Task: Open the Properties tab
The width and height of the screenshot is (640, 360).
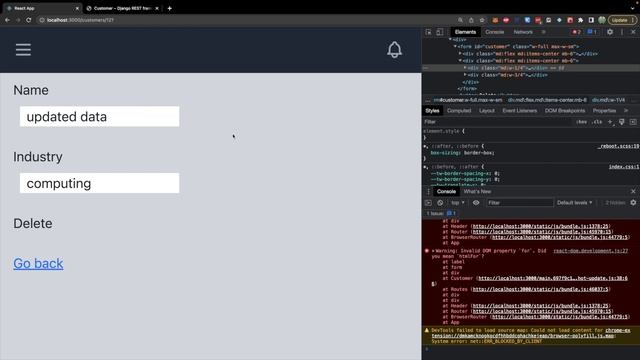Action: coord(604,111)
